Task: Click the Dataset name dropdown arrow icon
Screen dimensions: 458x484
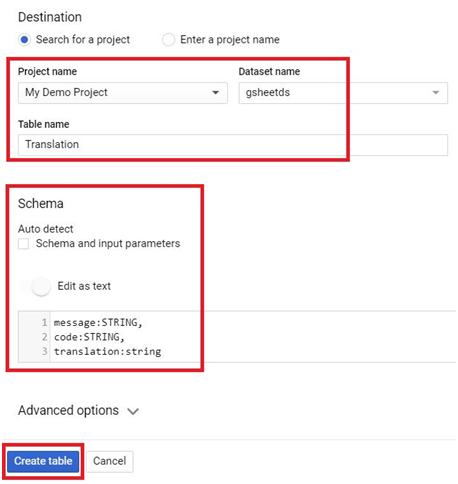Action: point(435,93)
